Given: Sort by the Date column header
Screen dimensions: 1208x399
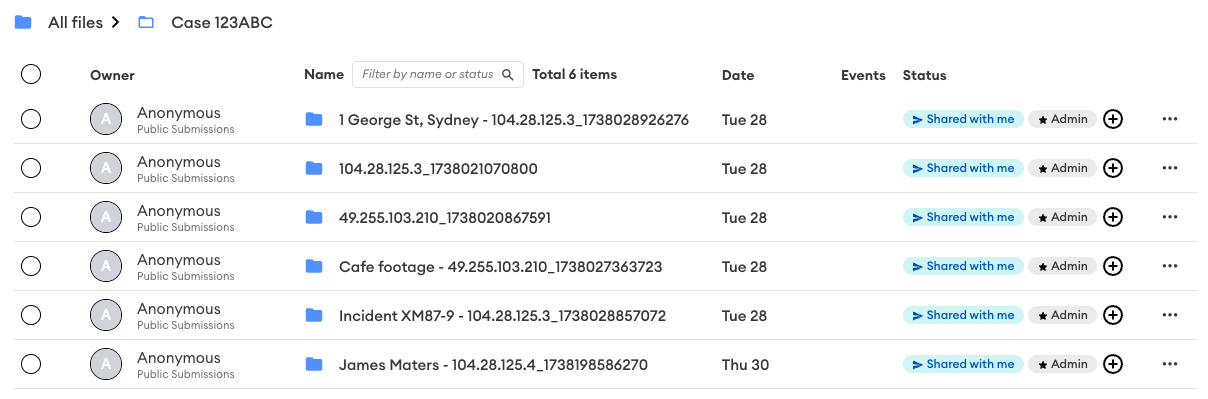Looking at the screenshot, I should 738,75.
